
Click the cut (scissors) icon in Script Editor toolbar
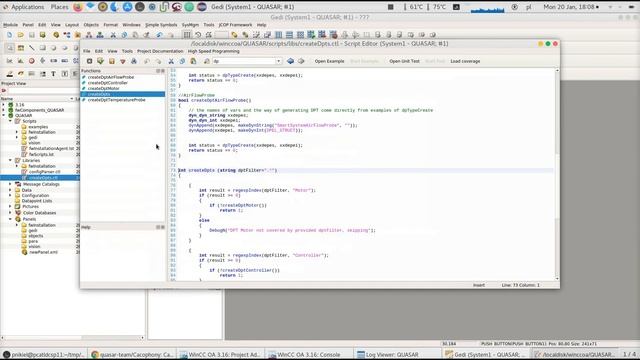pos(171,61)
